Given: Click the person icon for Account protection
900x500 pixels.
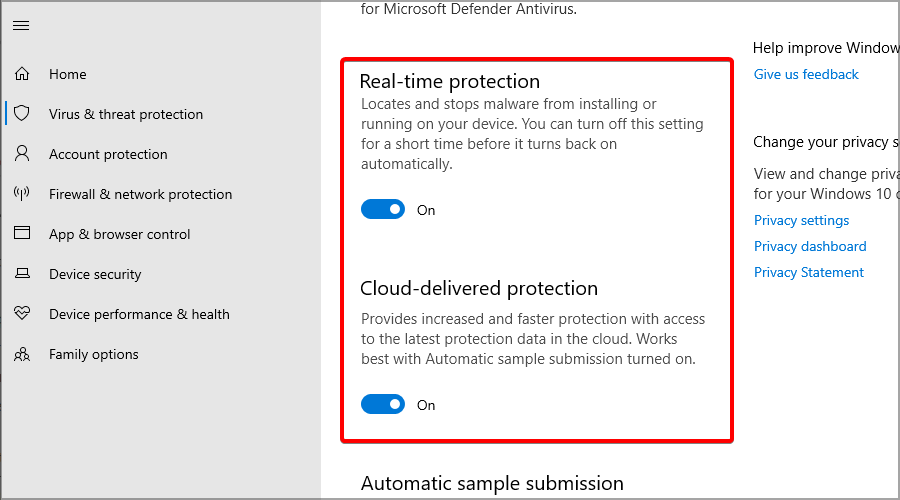Looking at the screenshot, I should [x=22, y=153].
